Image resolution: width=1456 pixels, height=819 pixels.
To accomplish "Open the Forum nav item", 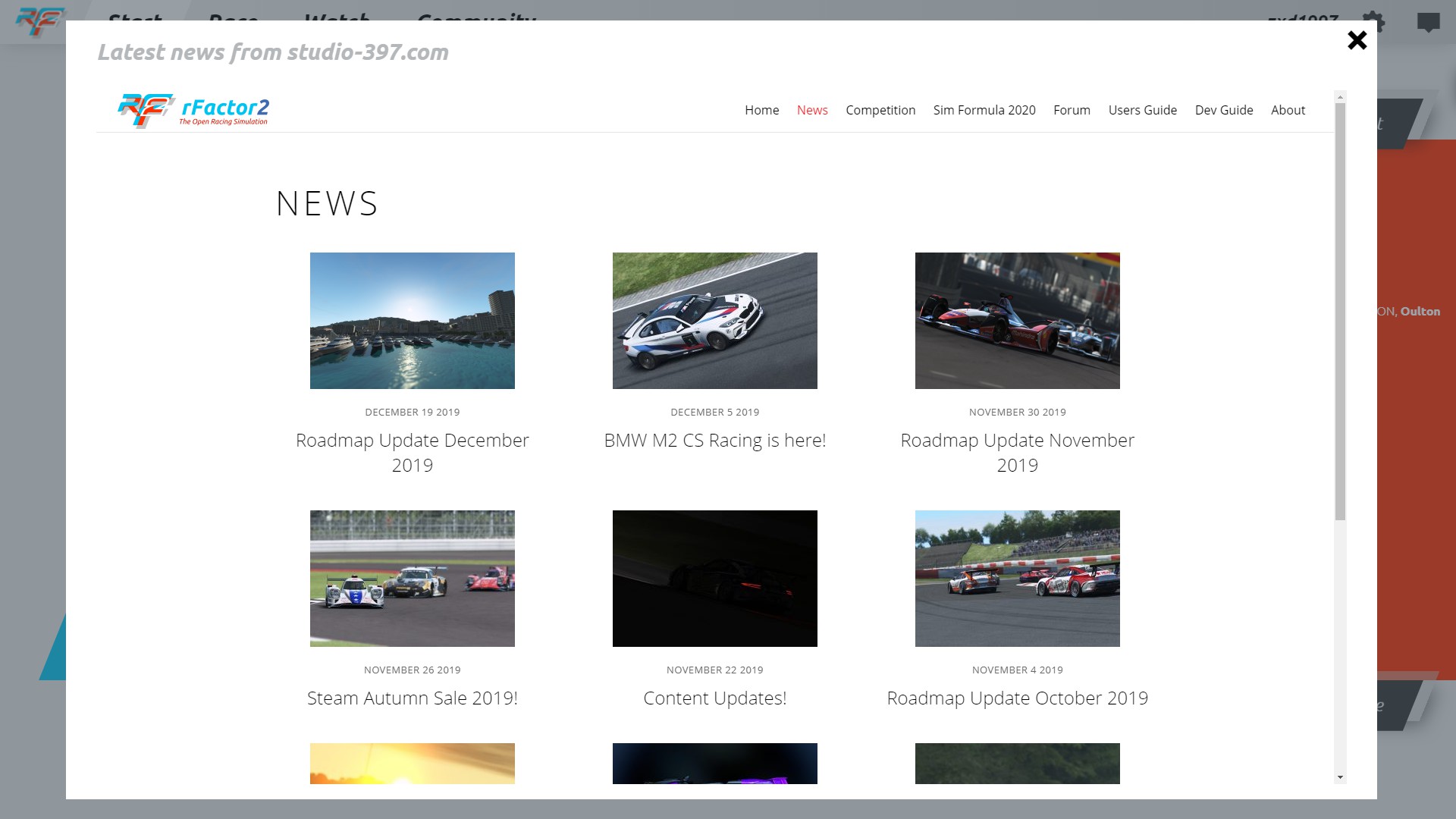I will coord(1072,110).
